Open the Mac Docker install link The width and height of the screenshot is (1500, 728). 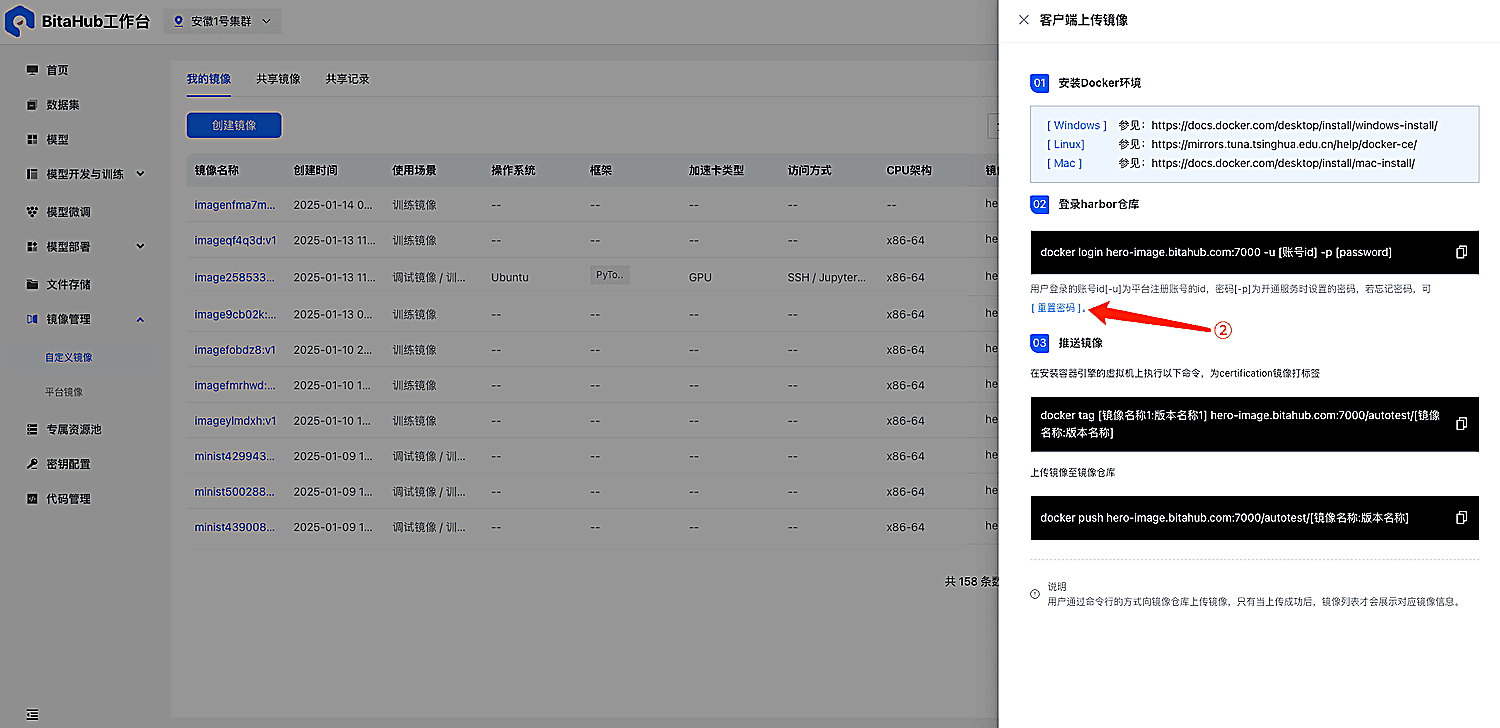pos(1283,163)
